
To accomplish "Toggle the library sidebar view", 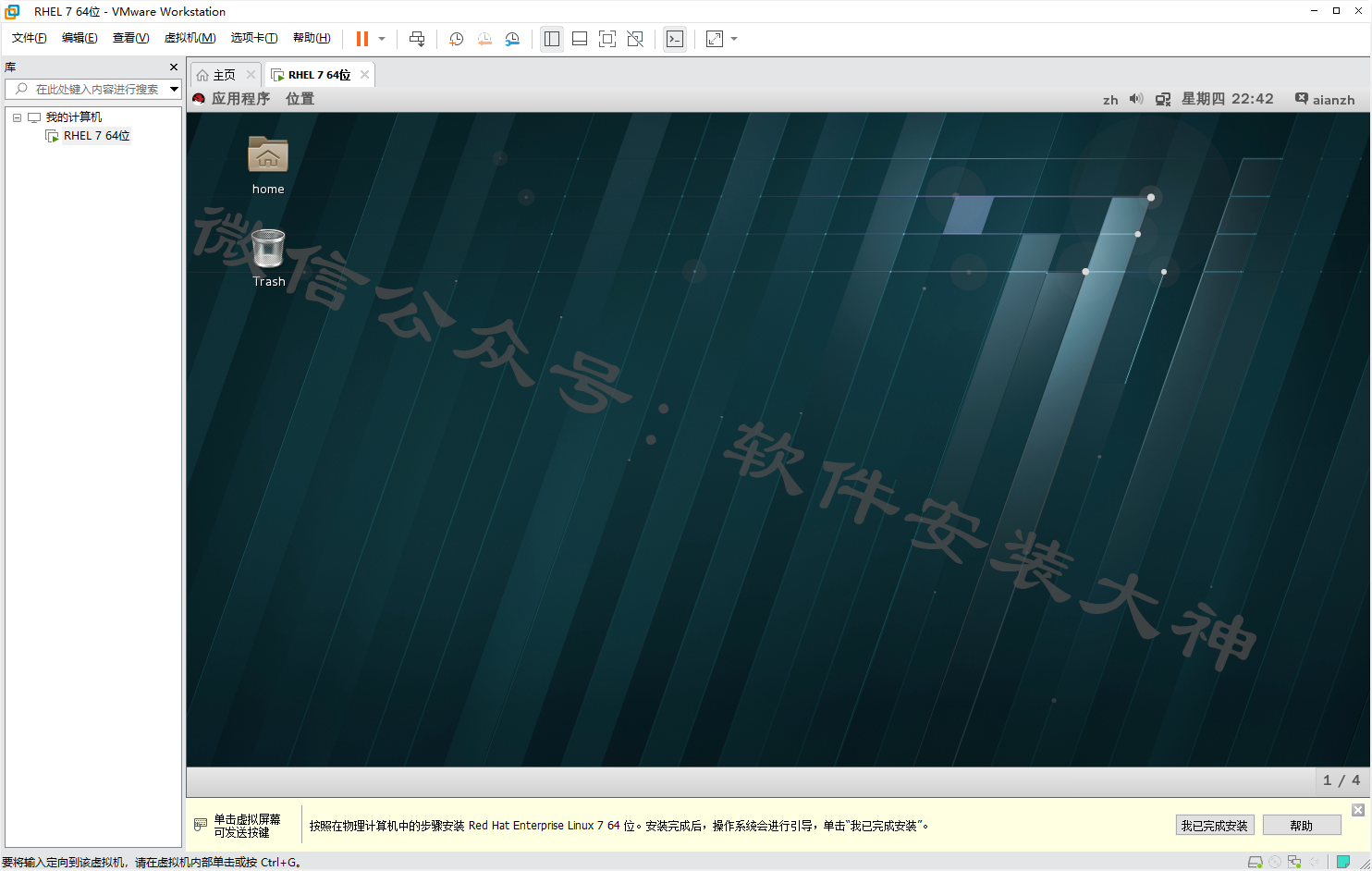I will coord(552,39).
